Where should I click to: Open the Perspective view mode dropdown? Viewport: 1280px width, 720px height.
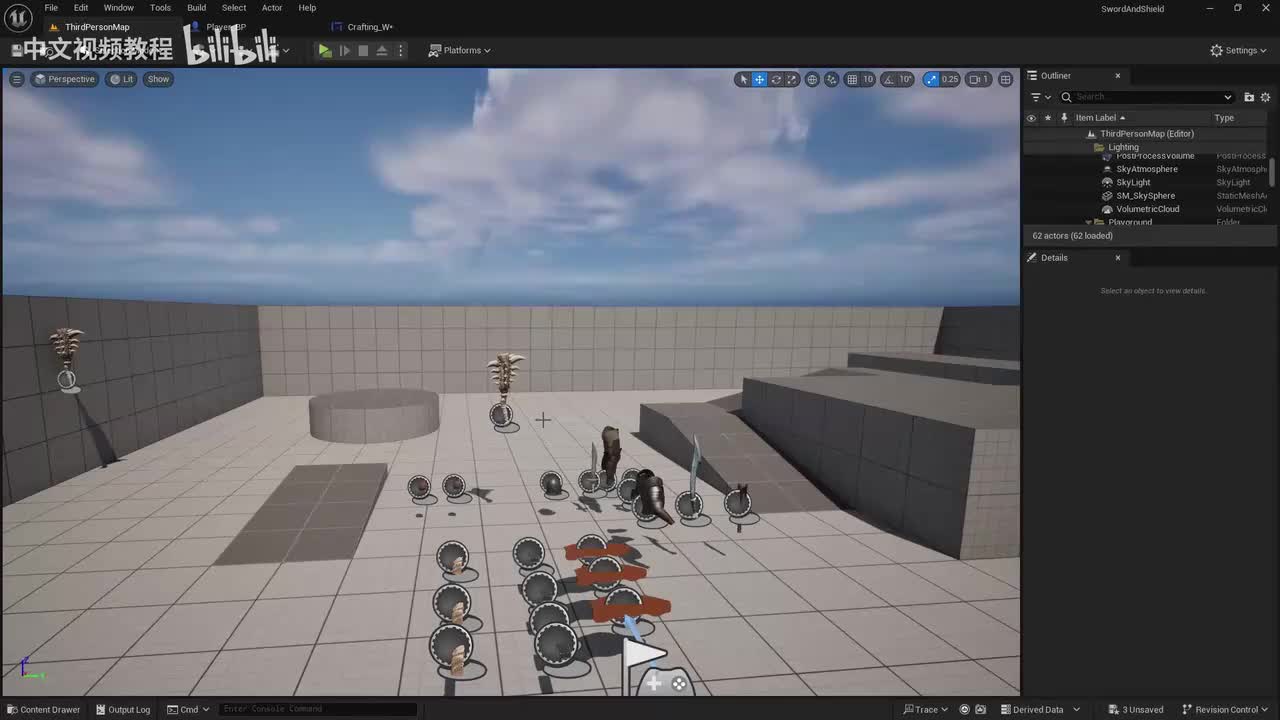64,79
